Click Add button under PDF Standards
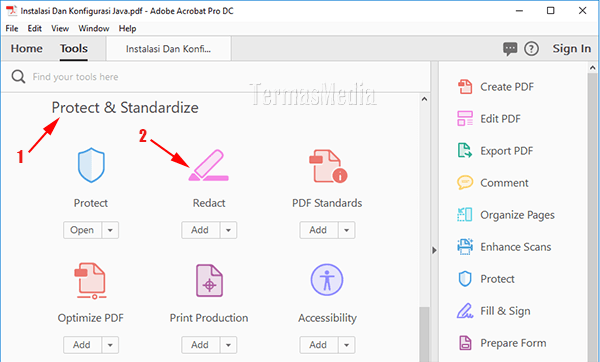 click(319, 230)
